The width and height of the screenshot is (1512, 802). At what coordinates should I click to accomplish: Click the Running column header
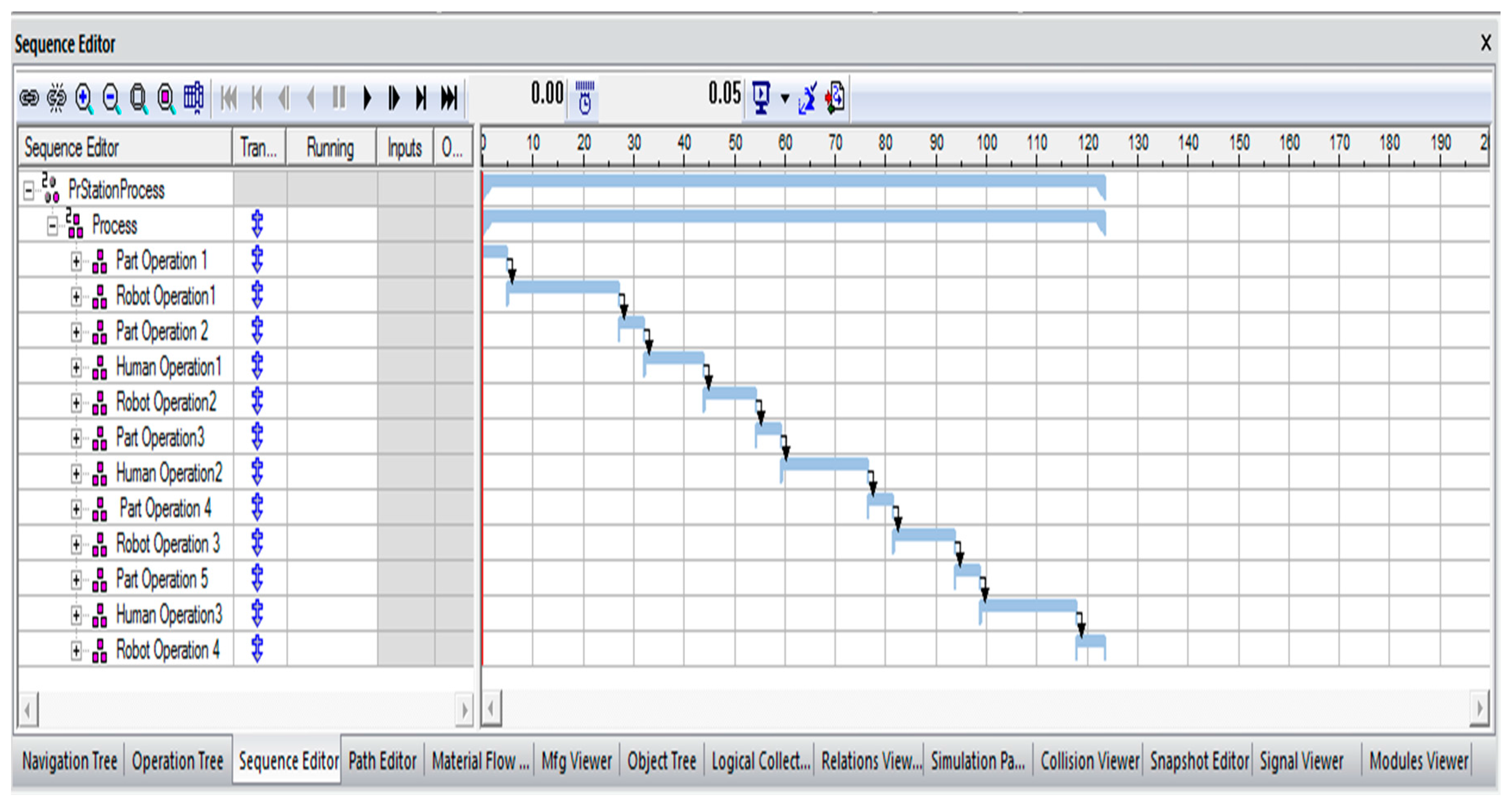click(330, 148)
